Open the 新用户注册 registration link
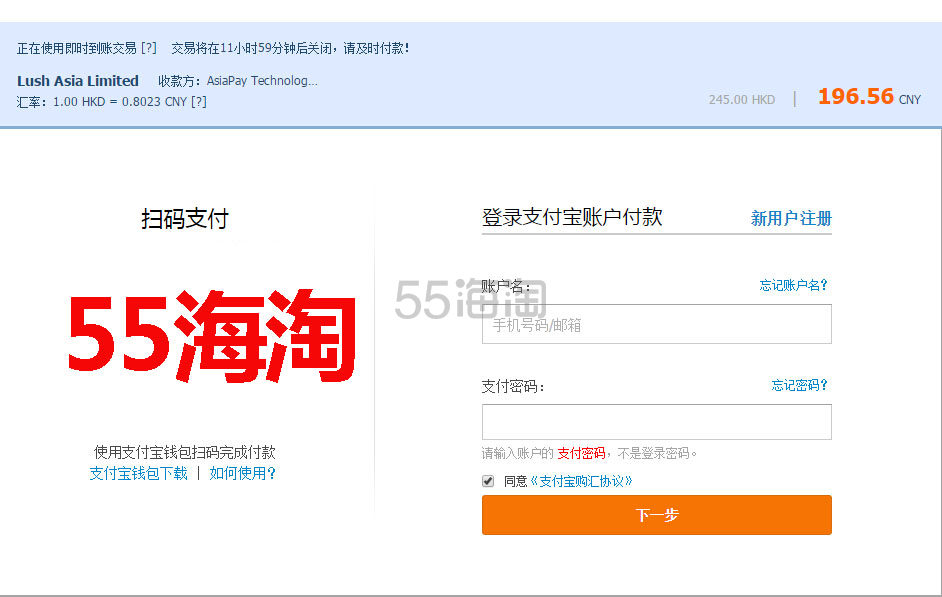This screenshot has height=597, width=942. (x=791, y=218)
